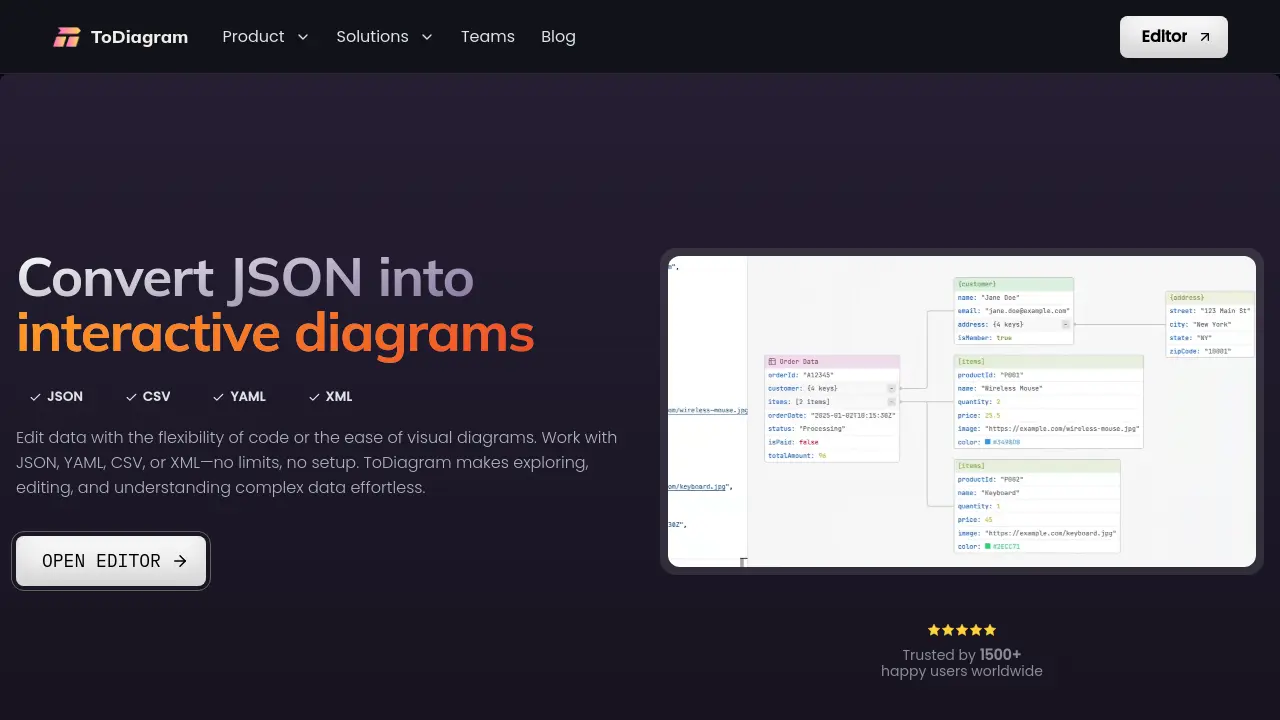This screenshot has height=720, width=1280.
Task: Click the 'interactive diagrams' orange heading
Action: (276, 334)
